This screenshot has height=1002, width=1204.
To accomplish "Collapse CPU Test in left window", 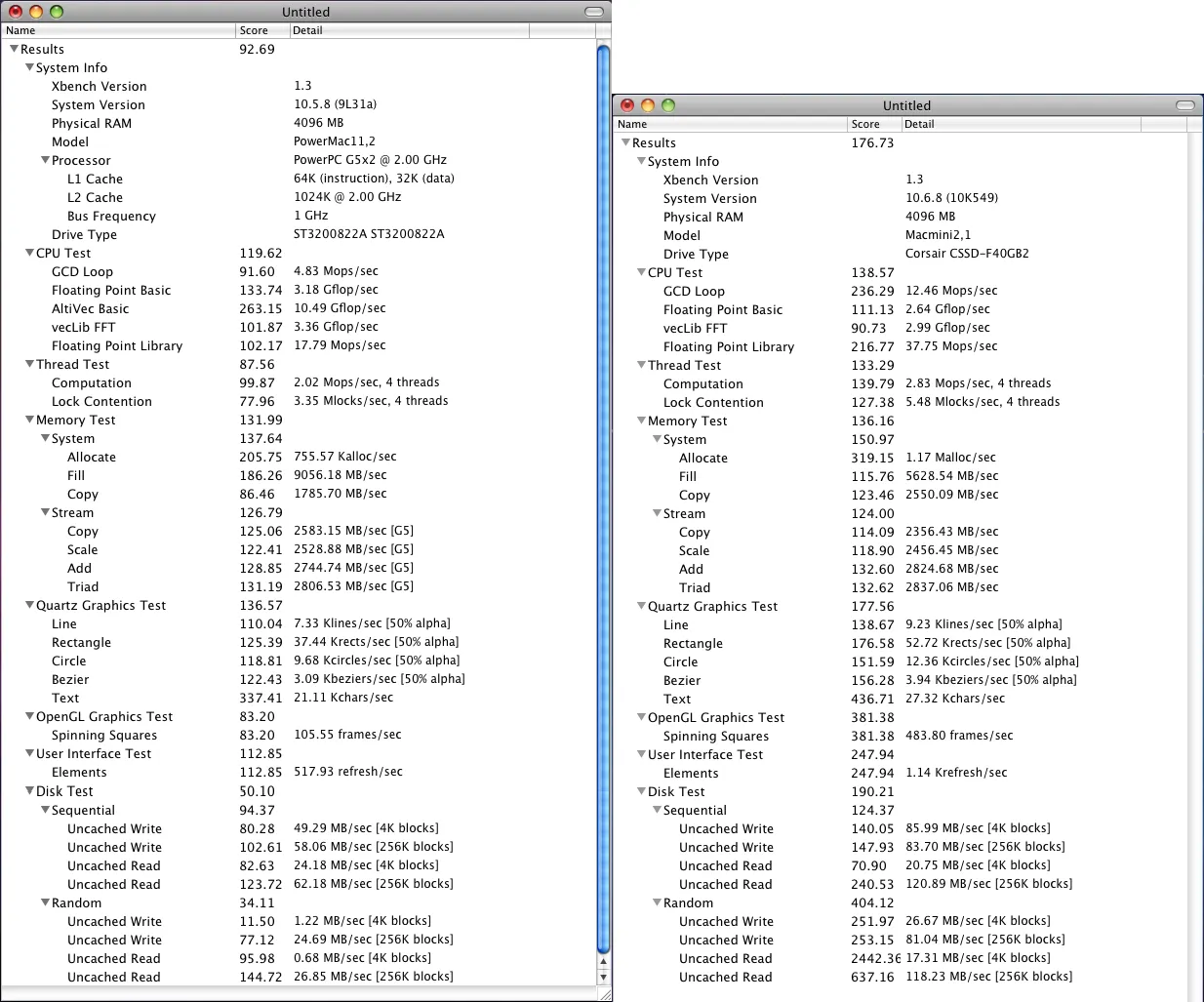I will [x=29, y=253].
